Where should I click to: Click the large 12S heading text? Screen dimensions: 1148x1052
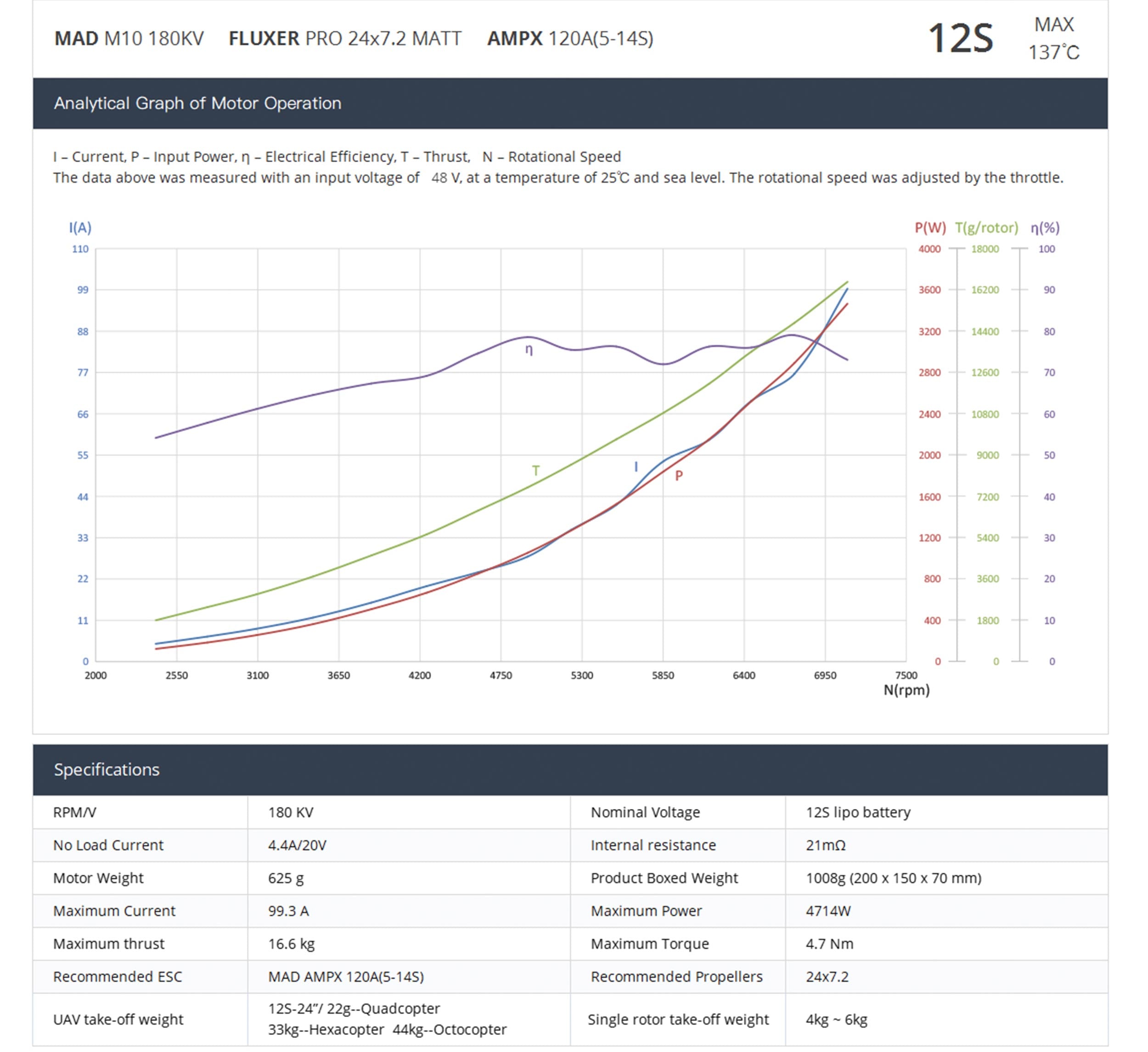[961, 39]
